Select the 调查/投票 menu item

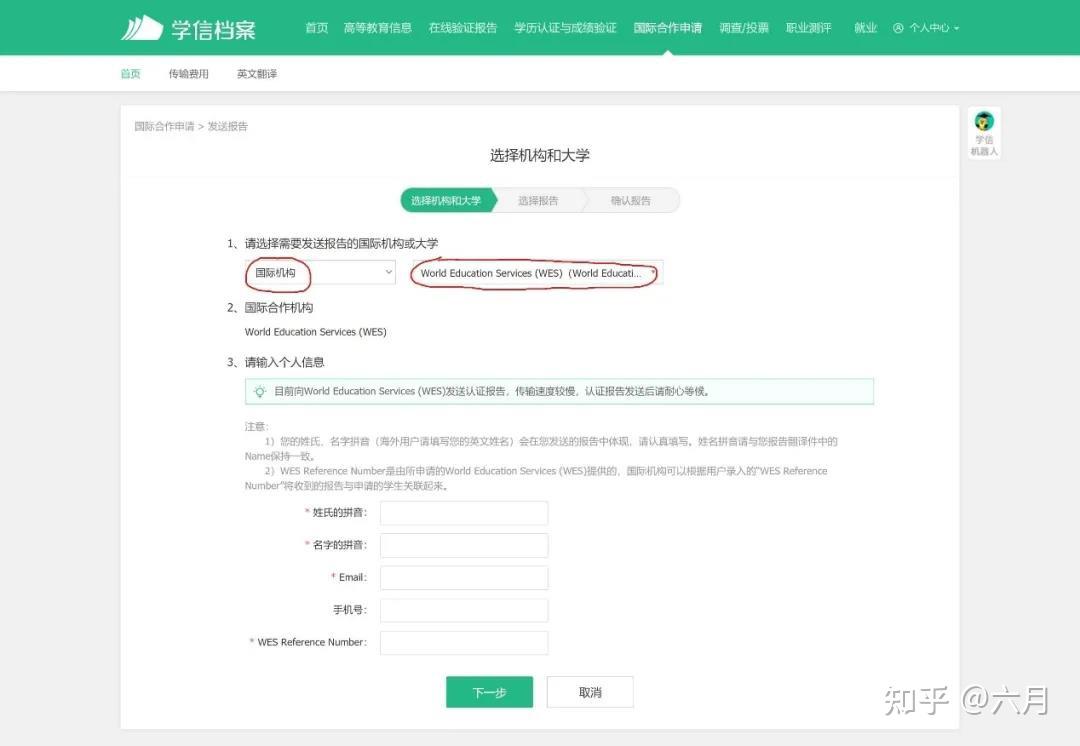coord(744,28)
